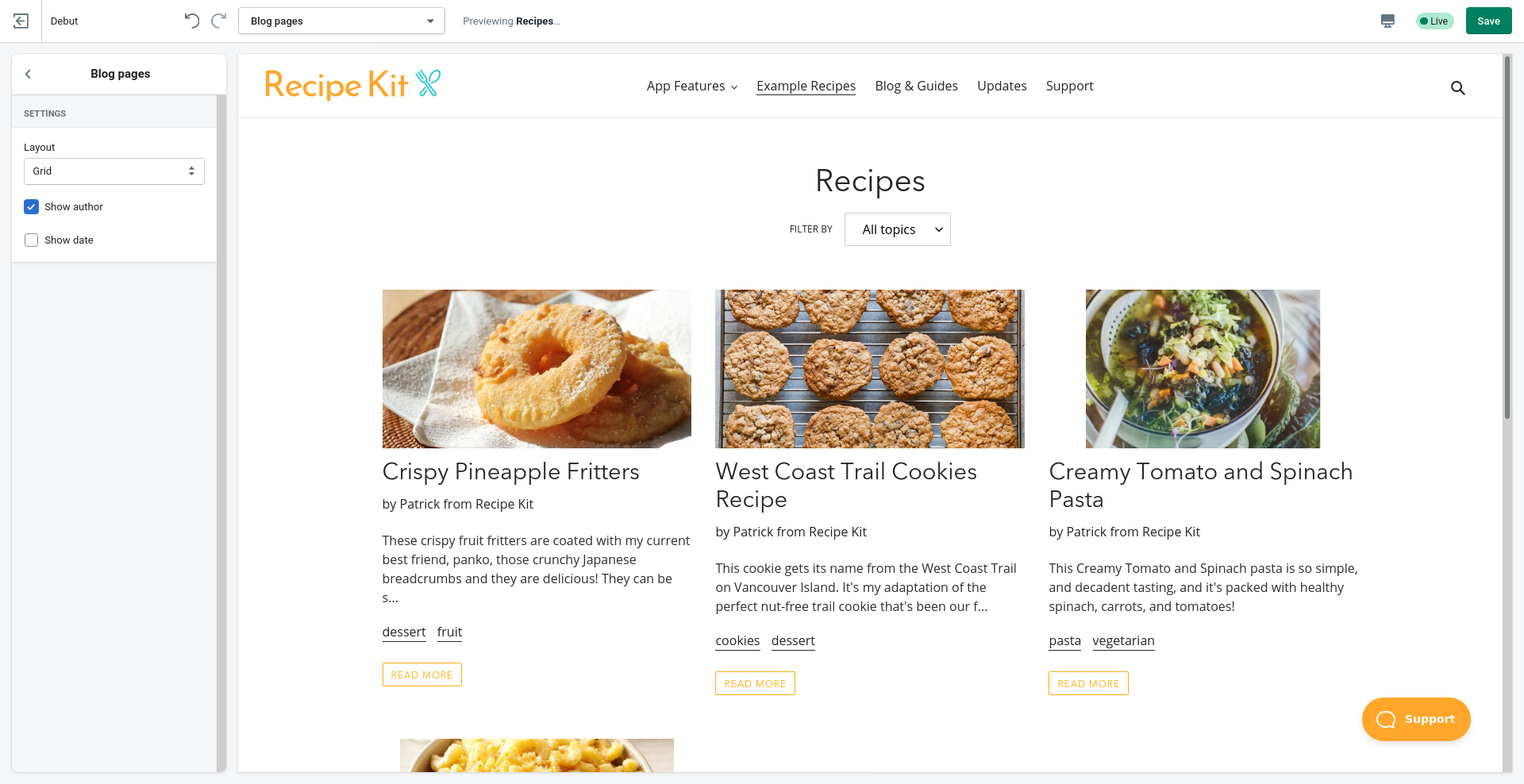Open the Support chat bubble
Image resolution: width=1524 pixels, height=784 pixels.
(1416, 719)
